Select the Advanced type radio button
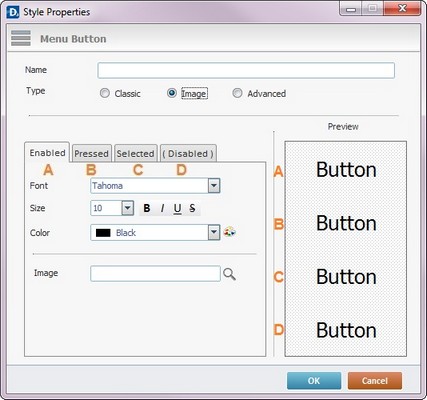This screenshot has width=427, height=400. coord(237,93)
